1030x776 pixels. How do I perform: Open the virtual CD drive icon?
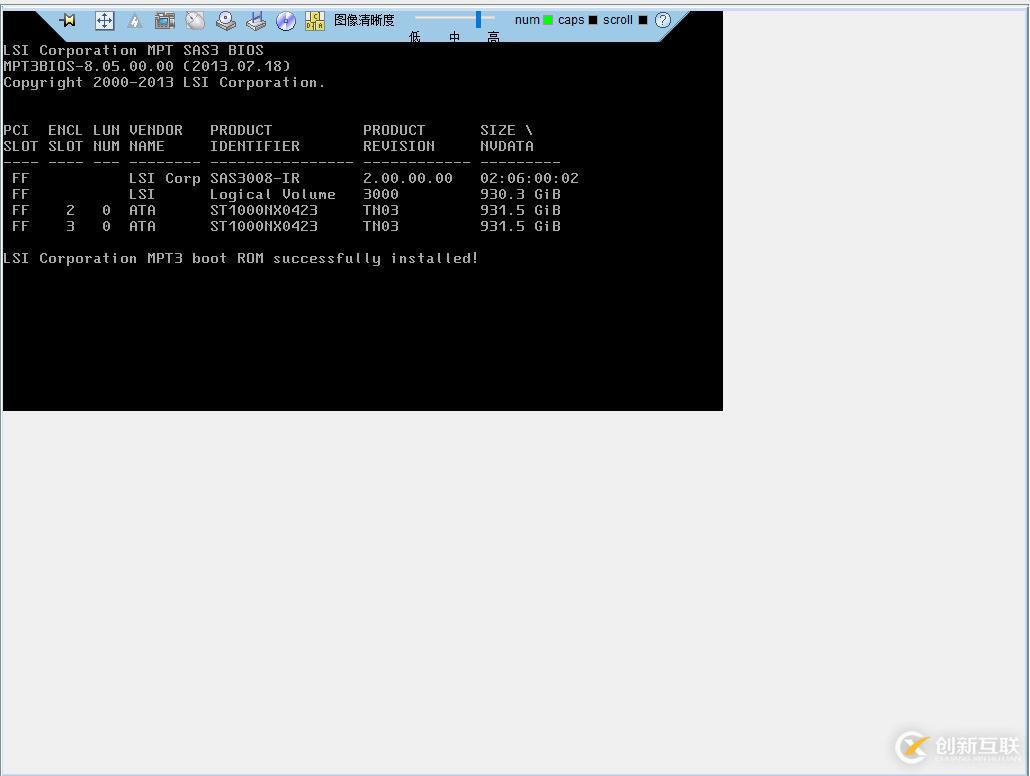pos(225,20)
